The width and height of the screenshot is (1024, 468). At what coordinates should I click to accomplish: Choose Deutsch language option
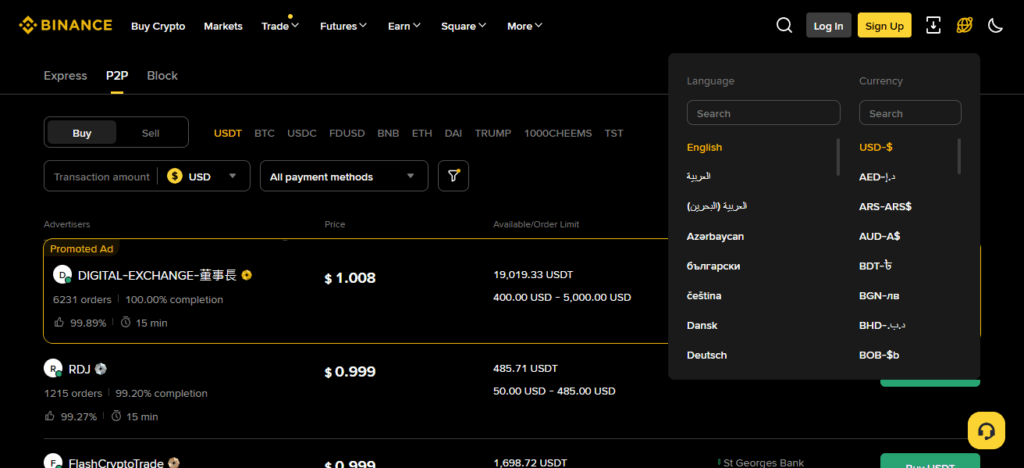[707, 355]
